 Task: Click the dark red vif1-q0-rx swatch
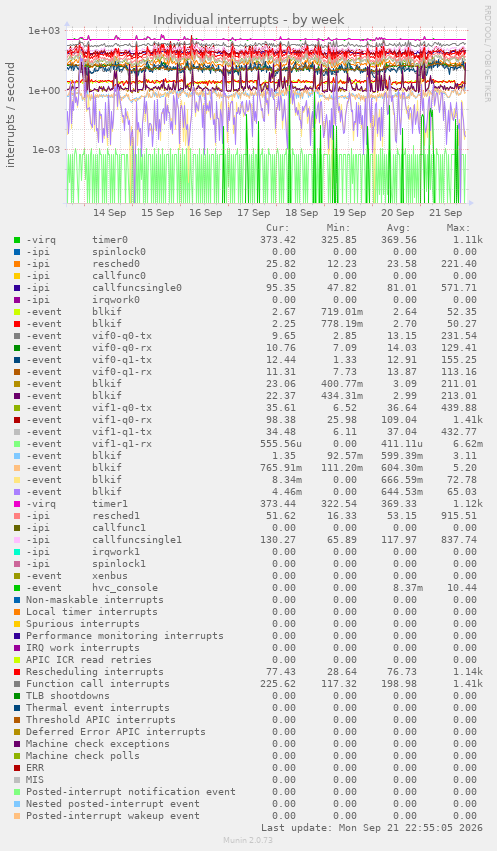(x=17, y=420)
